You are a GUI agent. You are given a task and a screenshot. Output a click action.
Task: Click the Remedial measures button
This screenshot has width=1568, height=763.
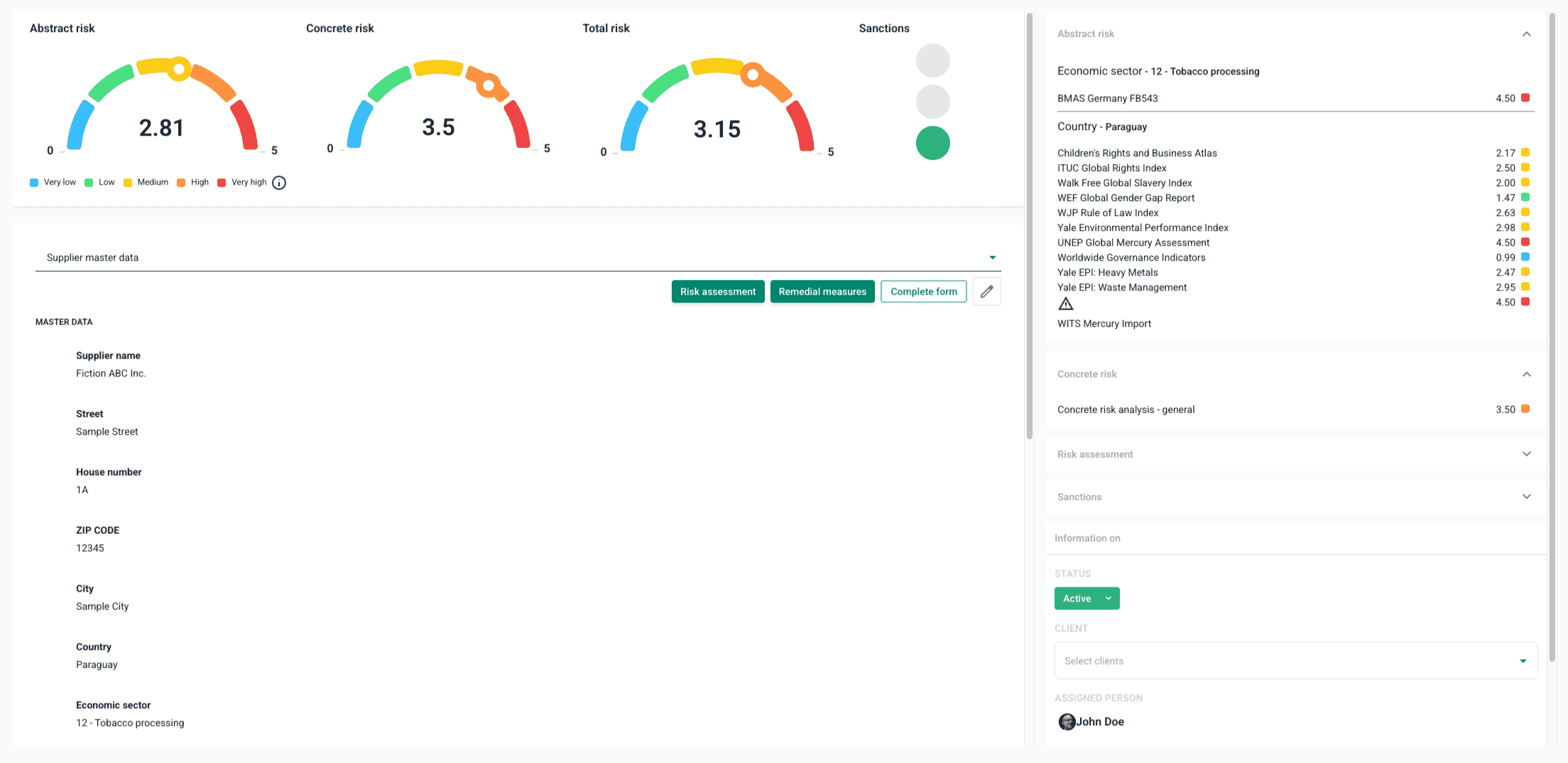click(x=822, y=291)
